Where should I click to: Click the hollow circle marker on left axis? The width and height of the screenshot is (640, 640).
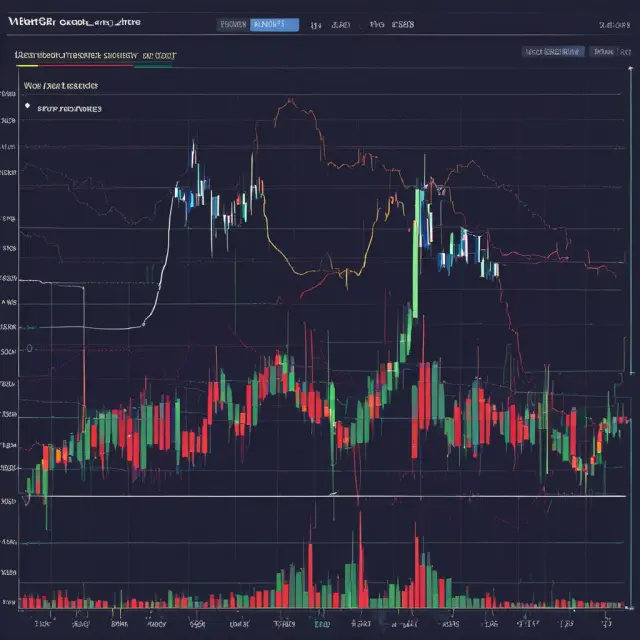pos(29,348)
